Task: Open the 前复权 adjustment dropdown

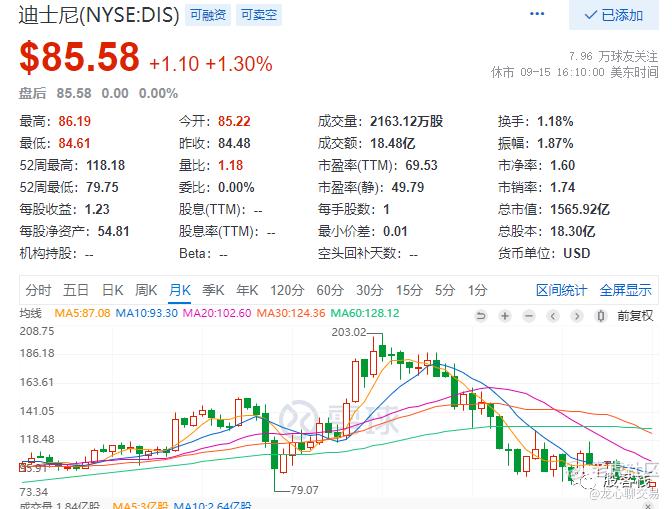Action: pyautogui.click(x=635, y=316)
